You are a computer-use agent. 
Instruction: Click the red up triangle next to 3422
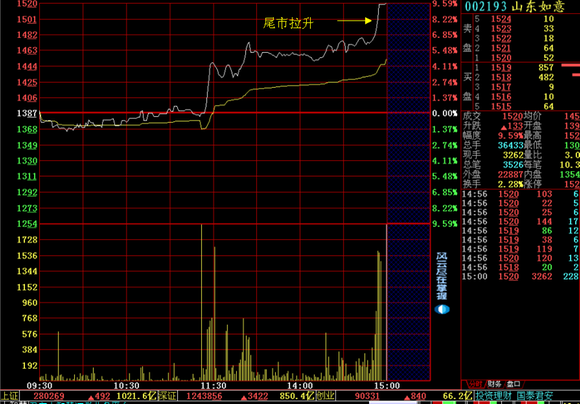[x=244, y=398]
